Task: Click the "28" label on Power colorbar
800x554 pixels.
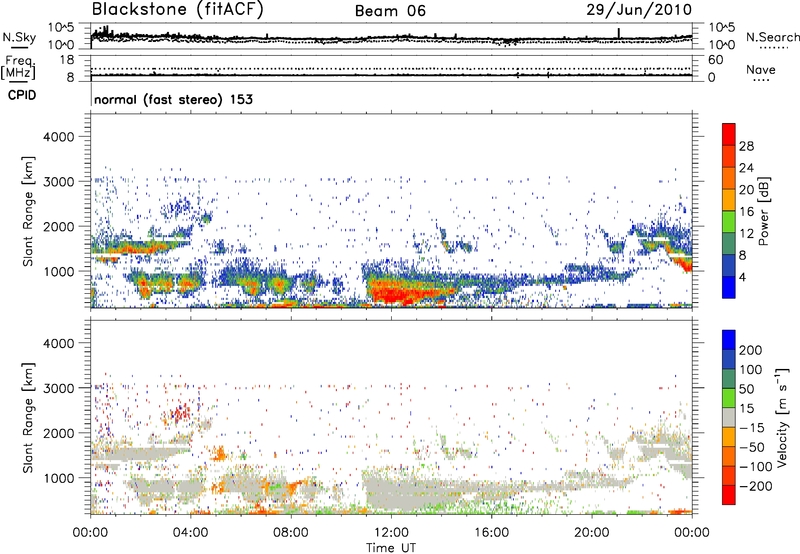Action: (746, 146)
